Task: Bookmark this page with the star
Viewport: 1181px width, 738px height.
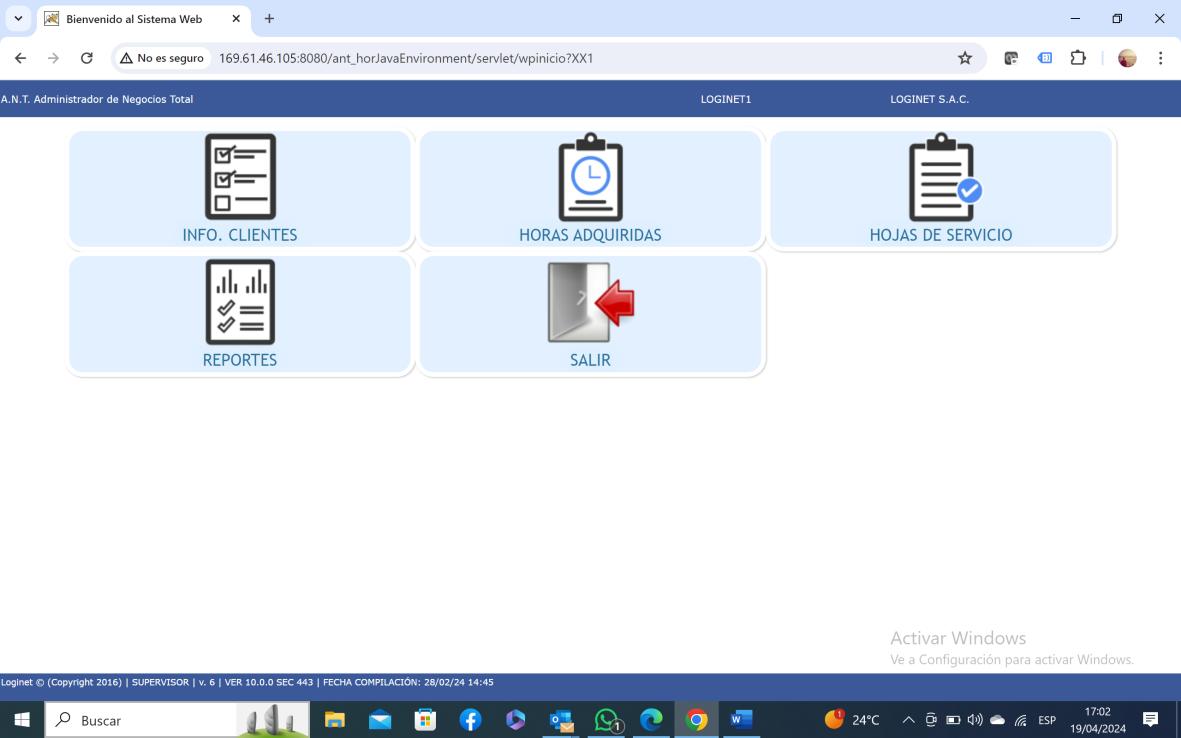Action: (x=965, y=58)
